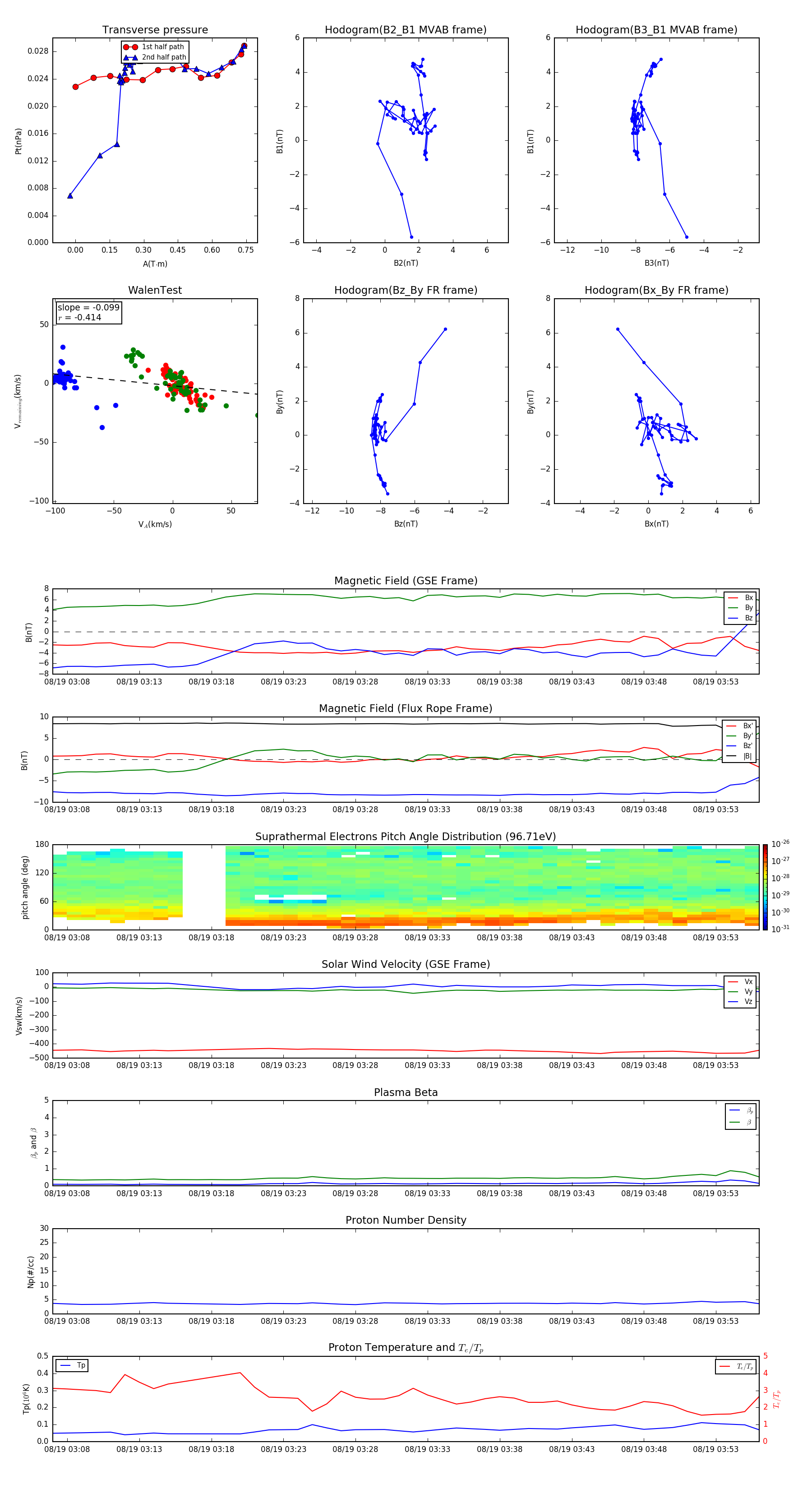Click the "Bz'" entry in Flux Rope legend
The height and width of the screenshot is (1489, 812).
pos(740,746)
